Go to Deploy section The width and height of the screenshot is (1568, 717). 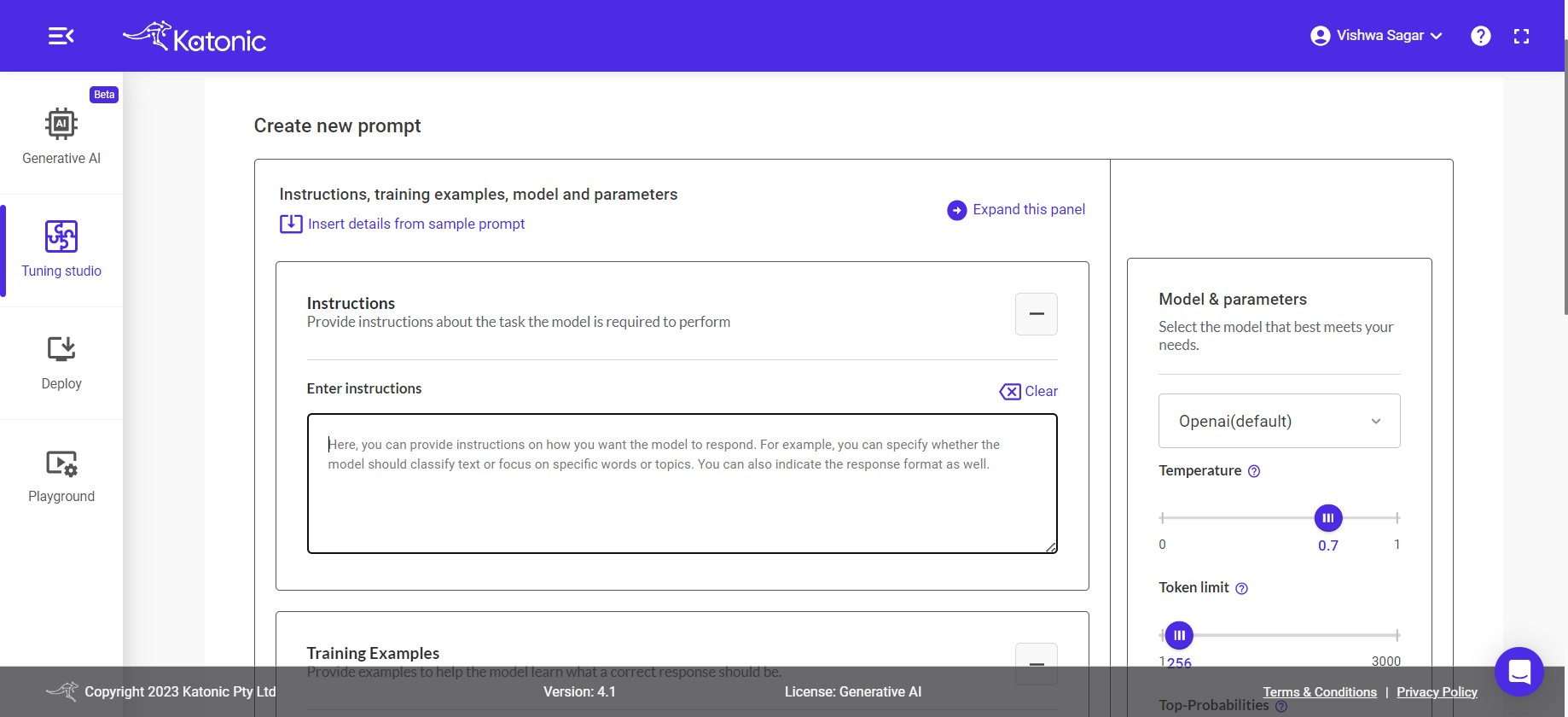(x=61, y=362)
